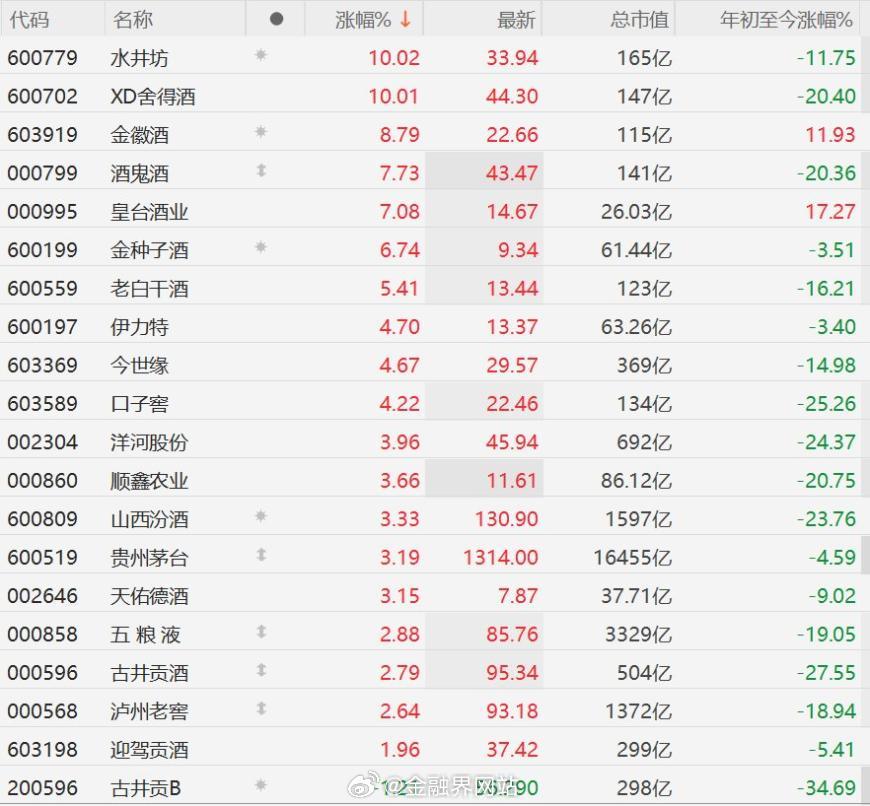Click latest price 33.94

(512, 58)
